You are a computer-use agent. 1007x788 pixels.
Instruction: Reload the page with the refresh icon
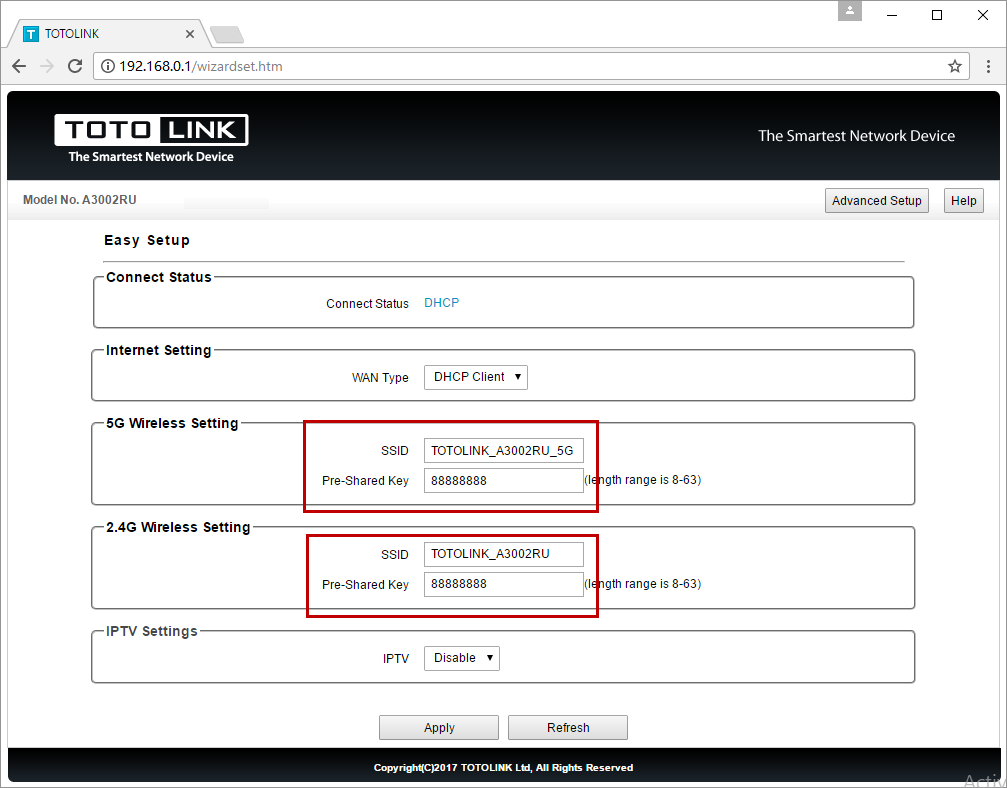tap(75, 66)
